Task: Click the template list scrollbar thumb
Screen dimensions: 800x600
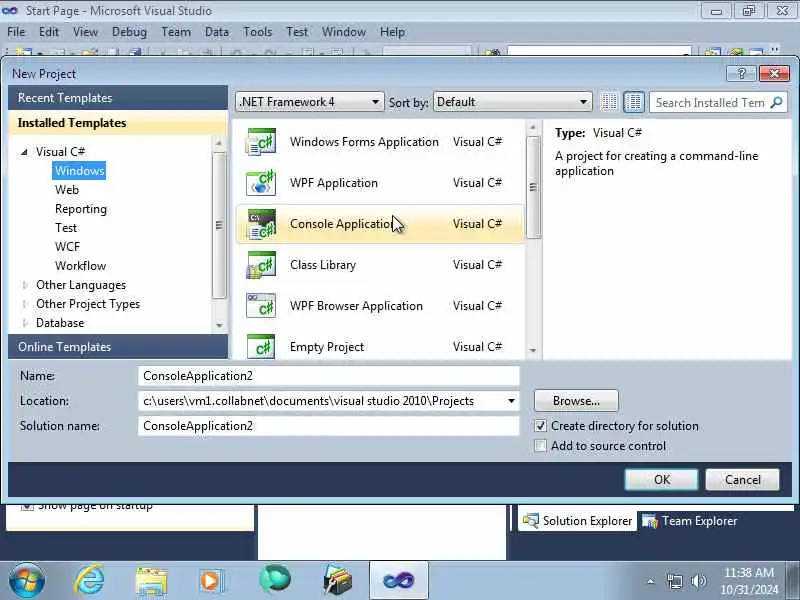Action: [533, 187]
